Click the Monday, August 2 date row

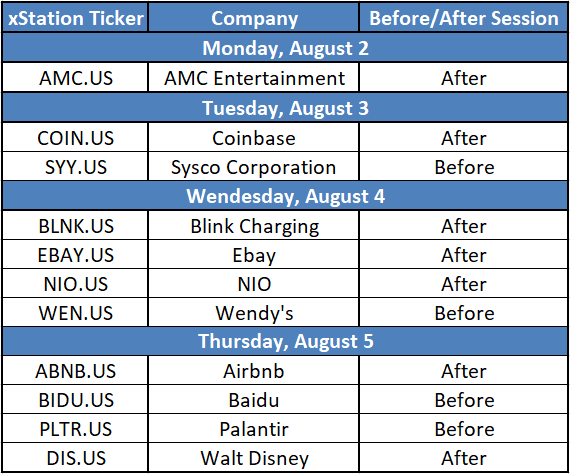click(285, 48)
